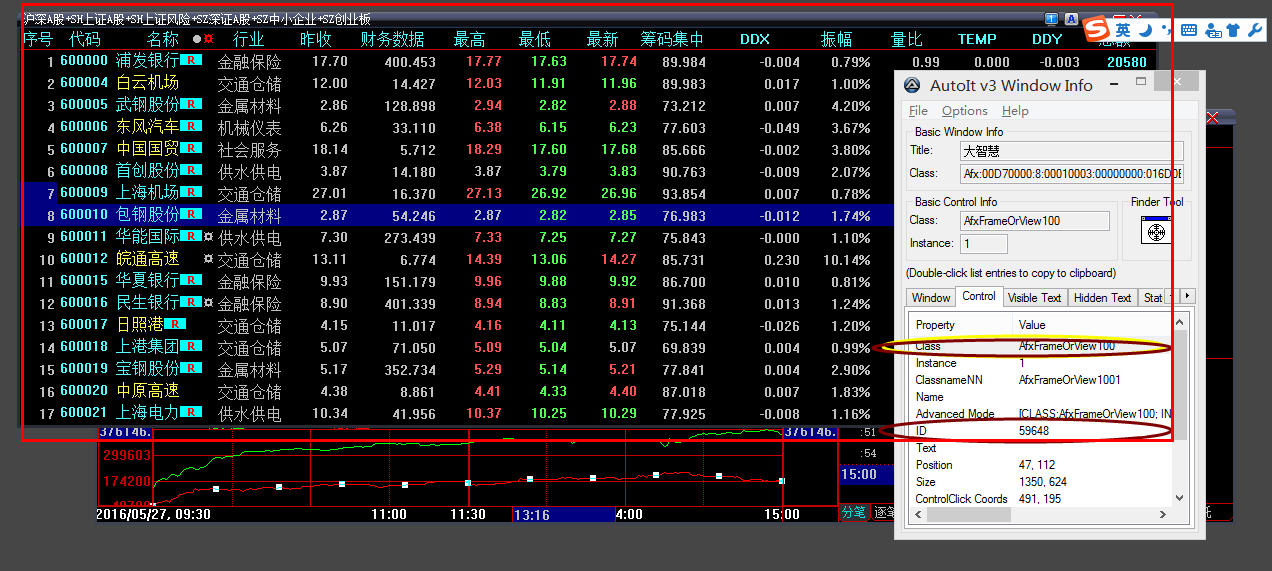Click the R badge next to 首创股份
This screenshot has width=1272, height=571.
click(192, 171)
